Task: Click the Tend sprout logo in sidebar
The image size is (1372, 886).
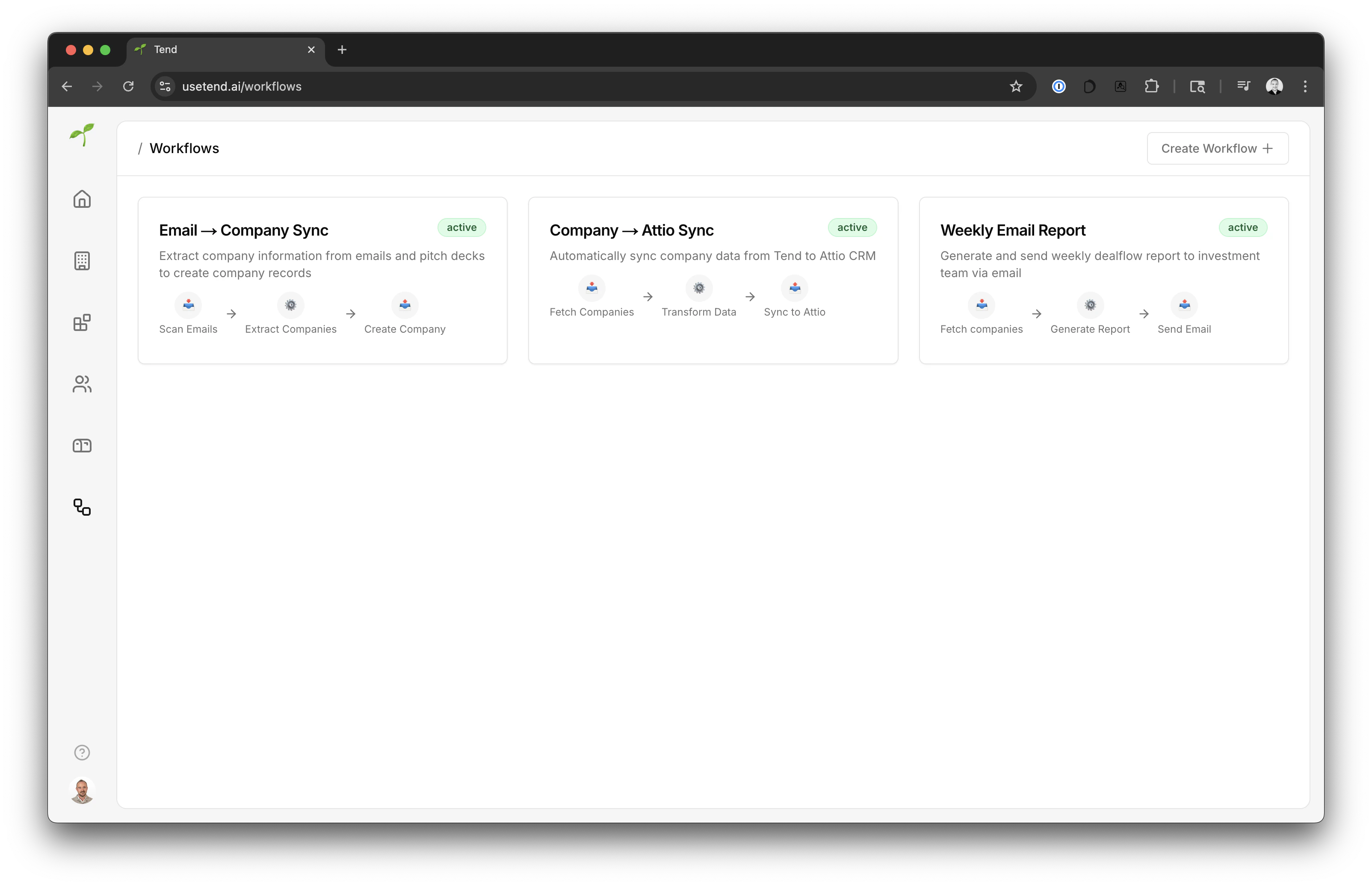Action: pyautogui.click(x=82, y=135)
